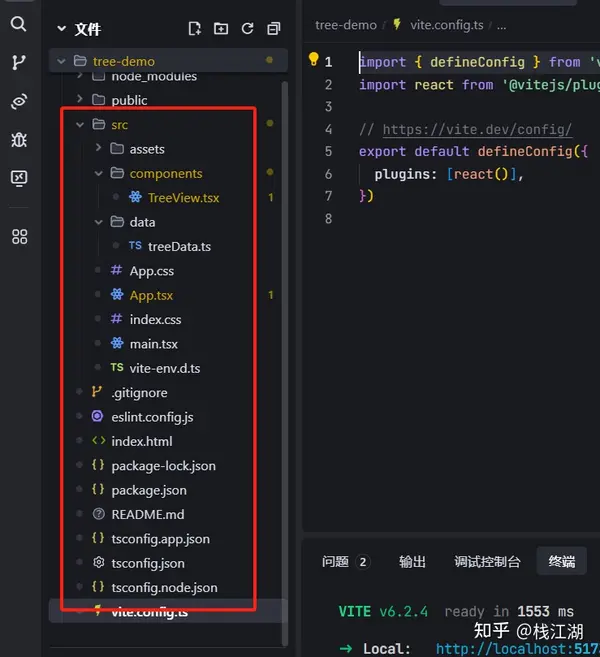The width and height of the screenshot is (600, 657).
Task: Expand the node_modules folder
Action: (x=80, y=76)
